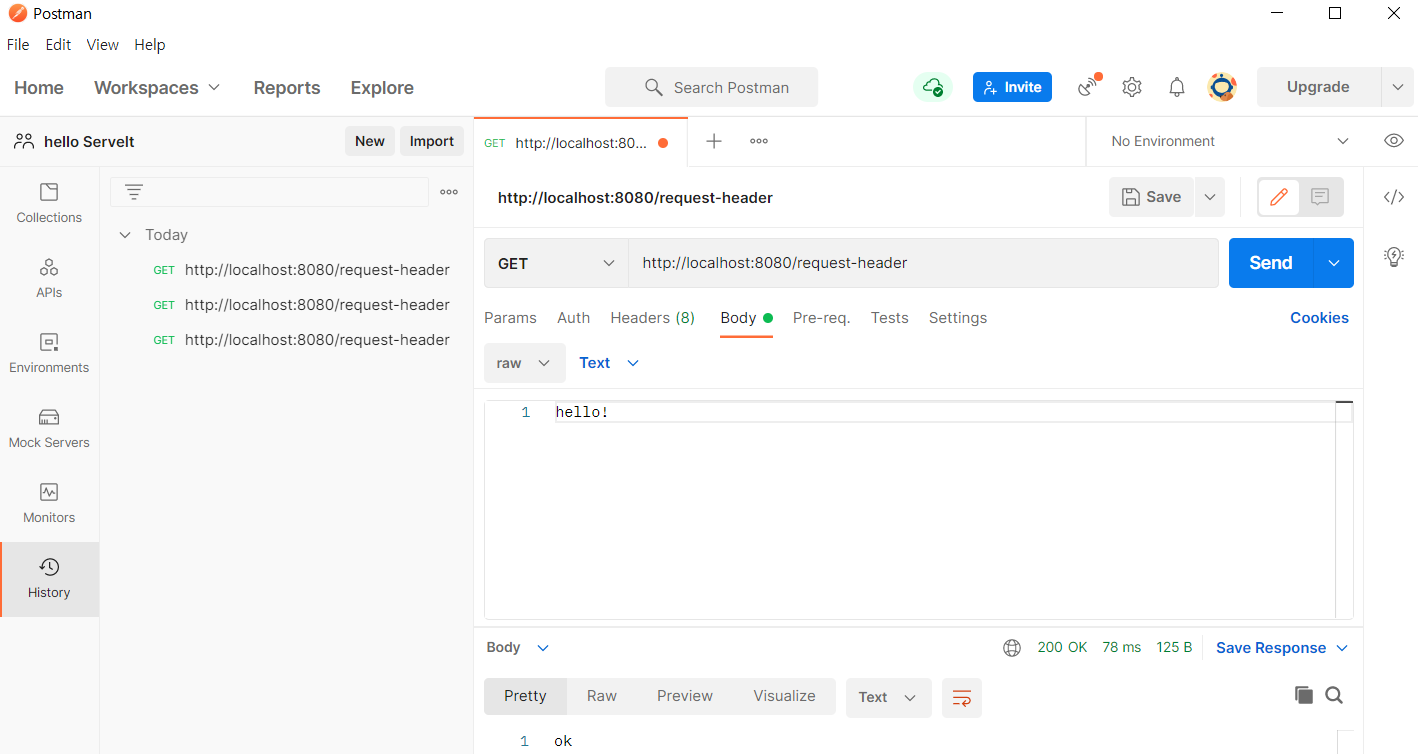The width and height of the screenshot is (1418, 754).
Task: Open the settings gear icon
Action: [x=1132, y=87]
